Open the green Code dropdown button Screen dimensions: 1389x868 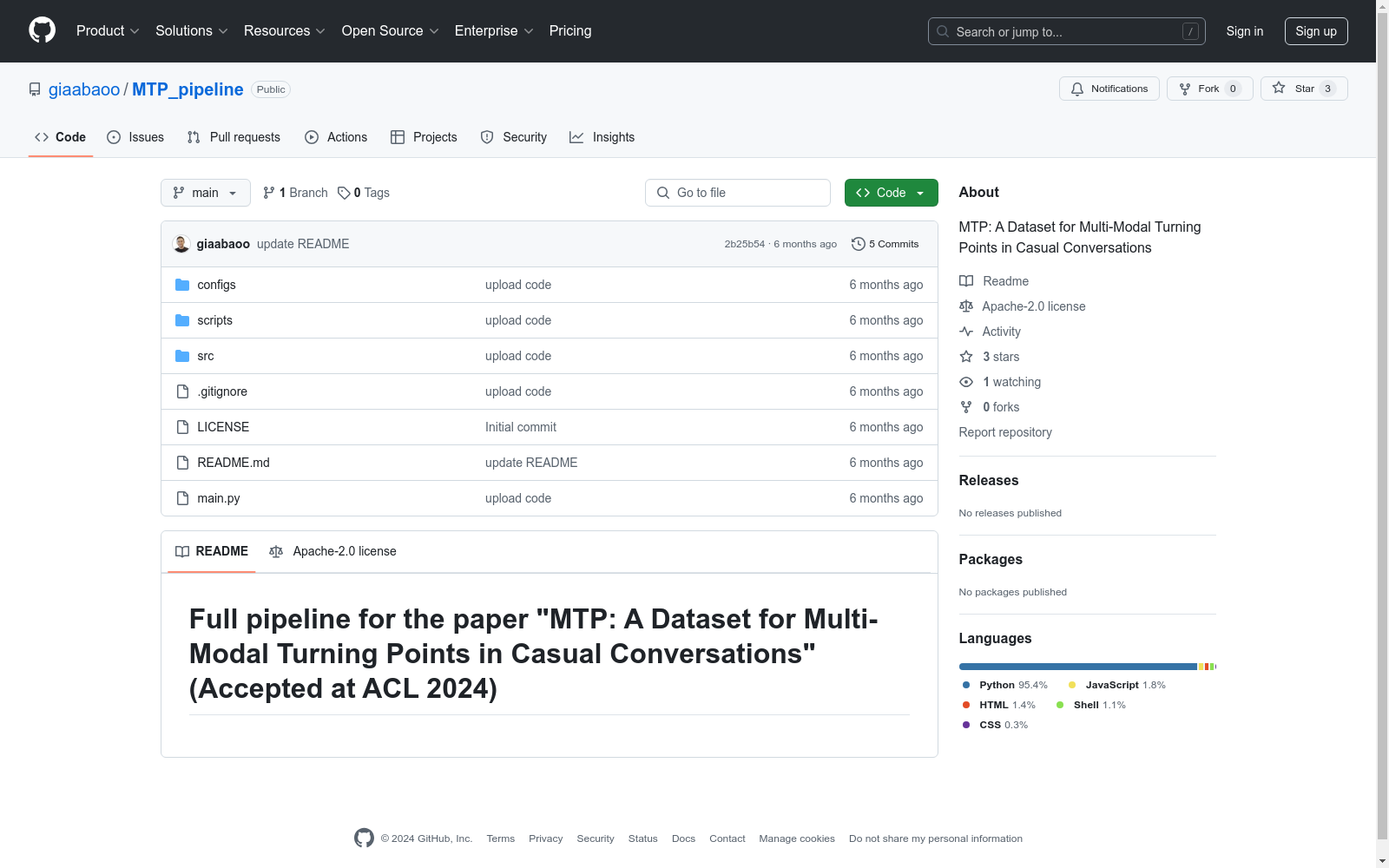[x=891, y=193]
